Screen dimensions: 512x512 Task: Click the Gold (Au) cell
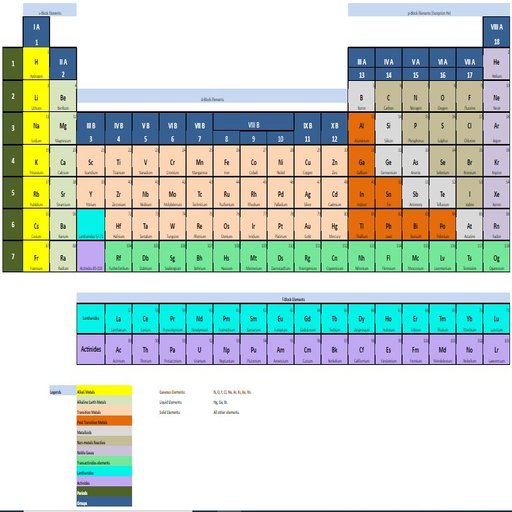[307, 224]
